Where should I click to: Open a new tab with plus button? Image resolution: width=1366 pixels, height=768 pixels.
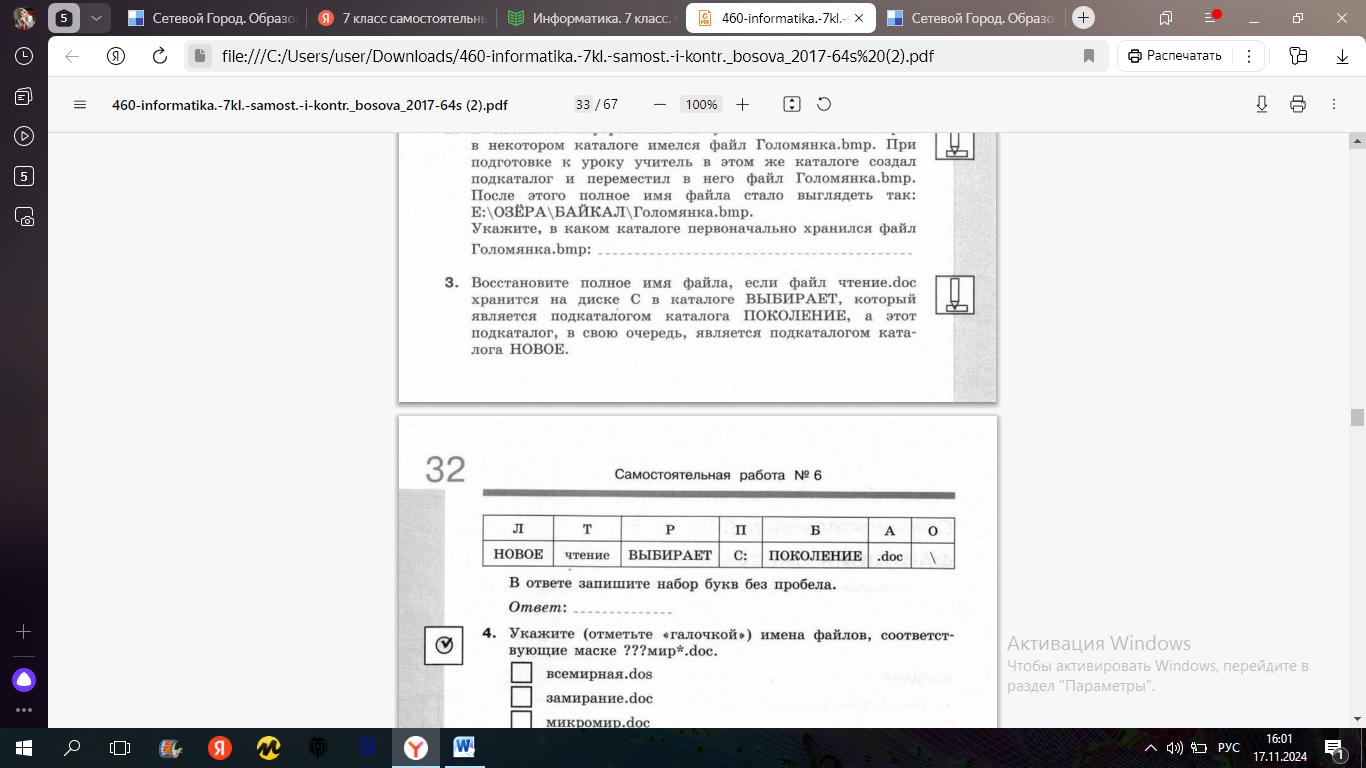1083,18
